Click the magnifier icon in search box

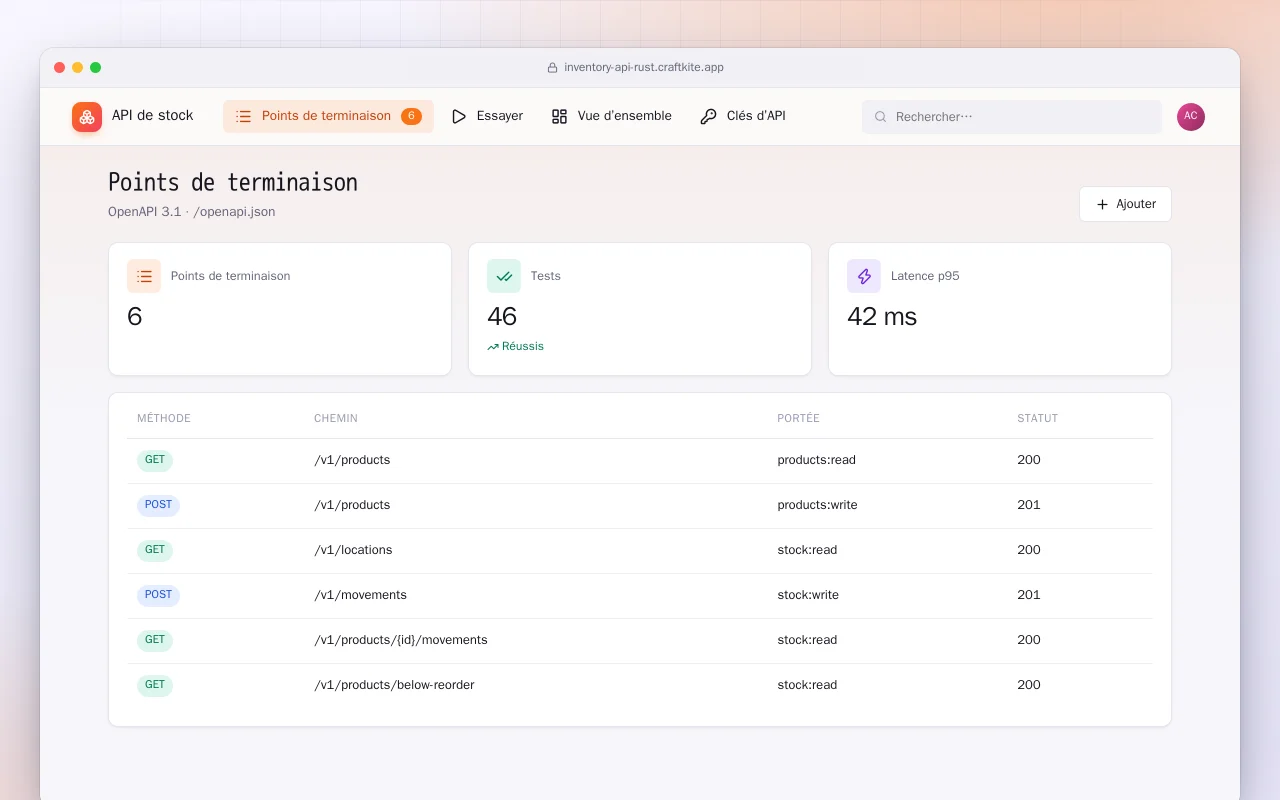coord(881,117)
